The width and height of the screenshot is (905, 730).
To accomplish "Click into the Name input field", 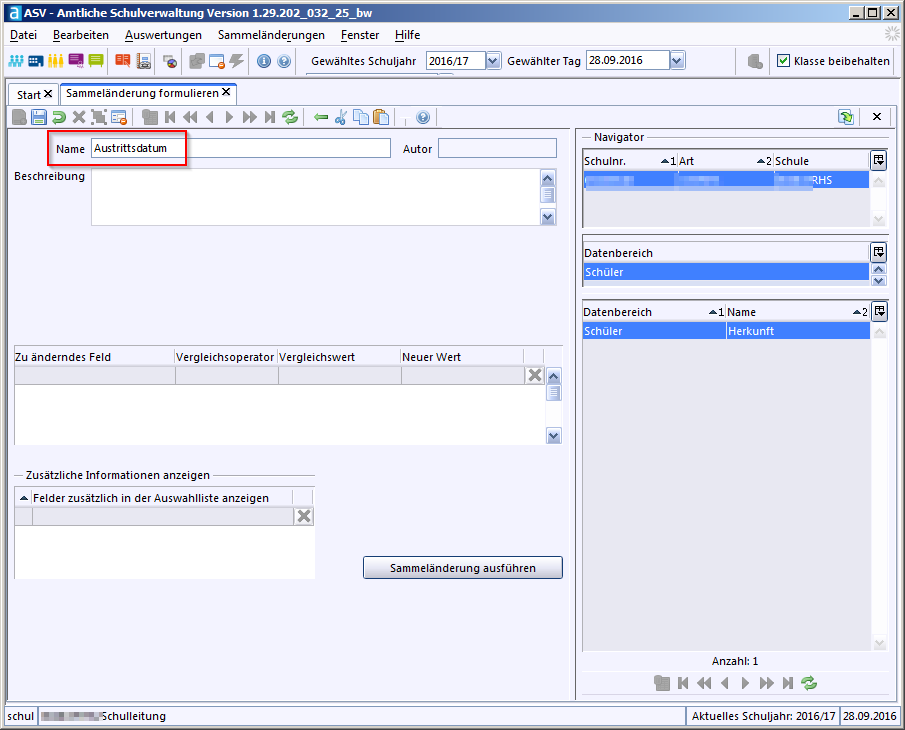I will 240,148.
